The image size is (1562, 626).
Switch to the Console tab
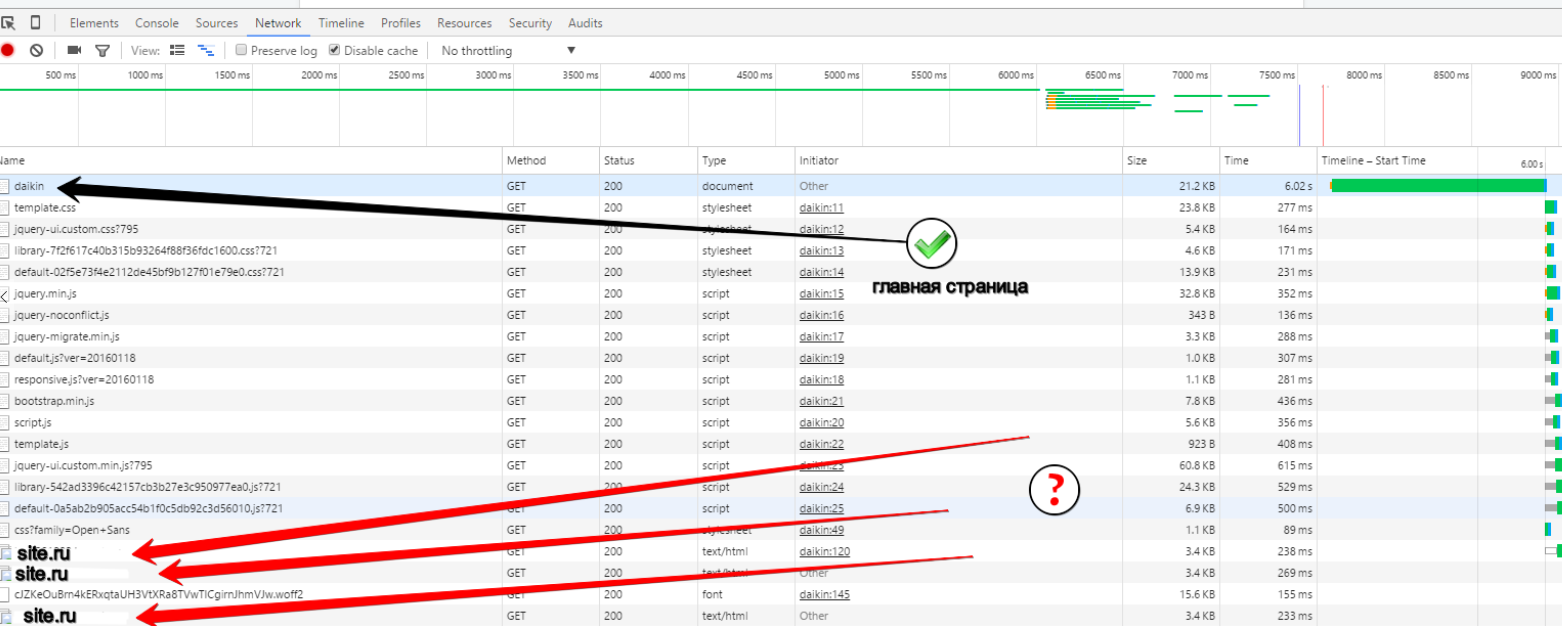[x=157, y=23]
